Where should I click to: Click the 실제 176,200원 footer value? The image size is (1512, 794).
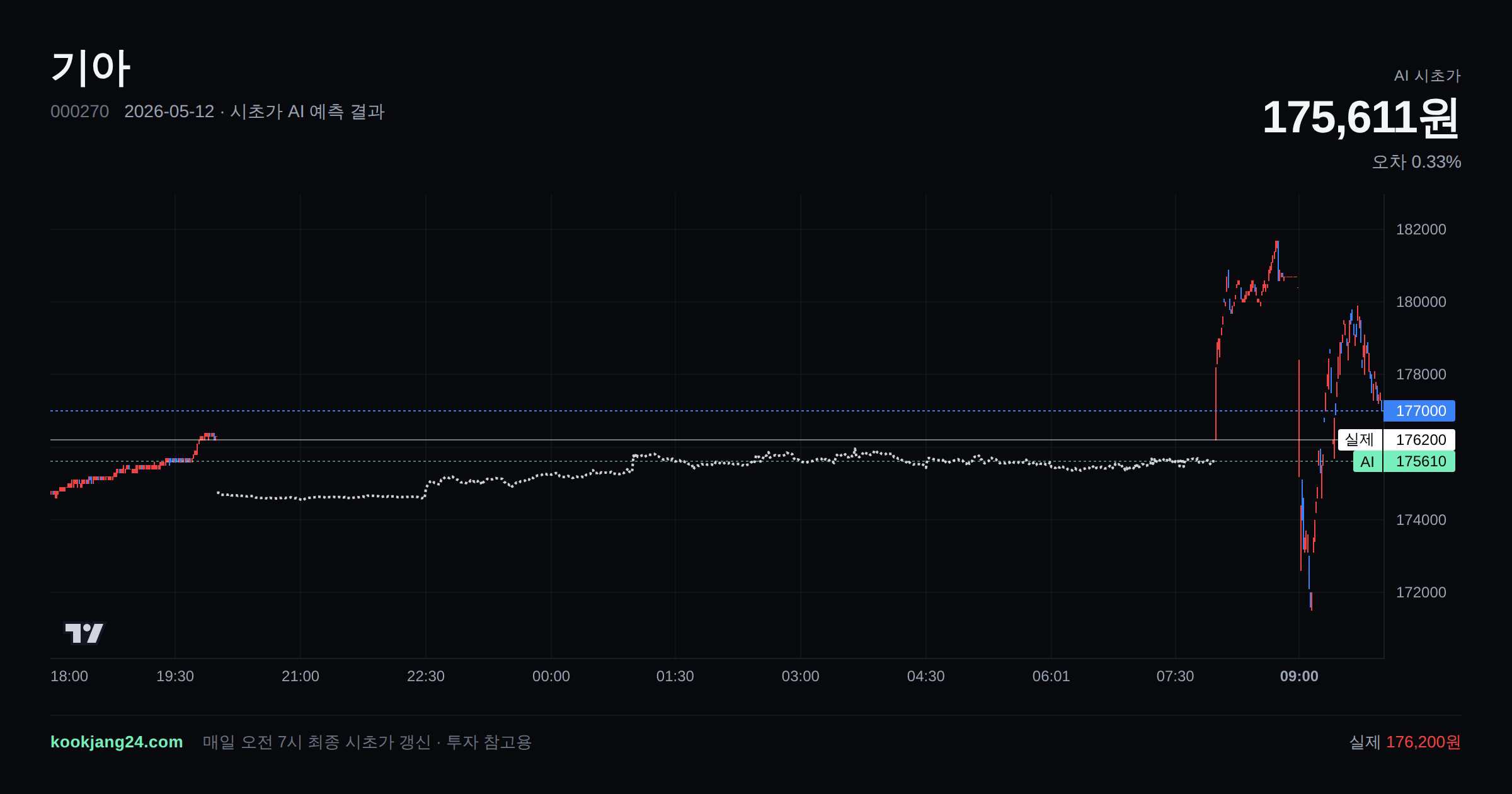tap(1405, 742)
